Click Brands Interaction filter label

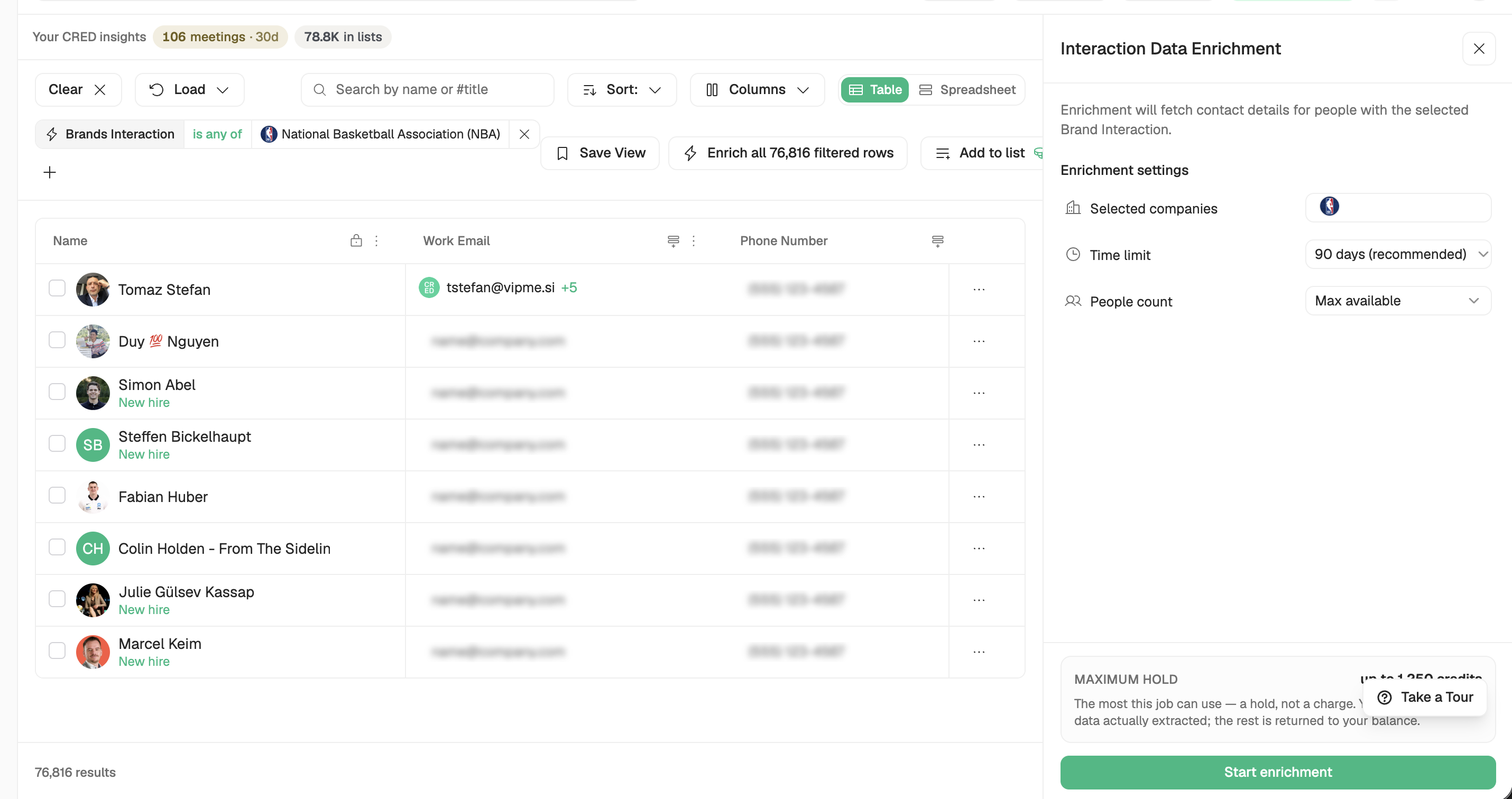tap(119, 134)
